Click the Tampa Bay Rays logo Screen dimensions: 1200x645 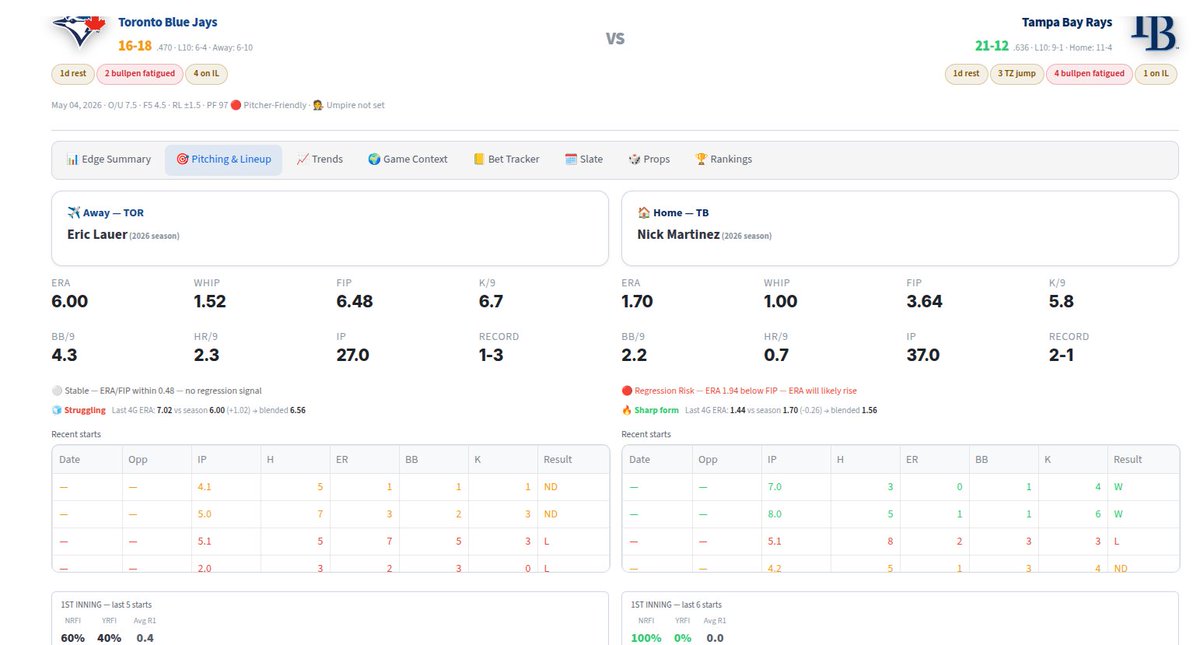1153,32
